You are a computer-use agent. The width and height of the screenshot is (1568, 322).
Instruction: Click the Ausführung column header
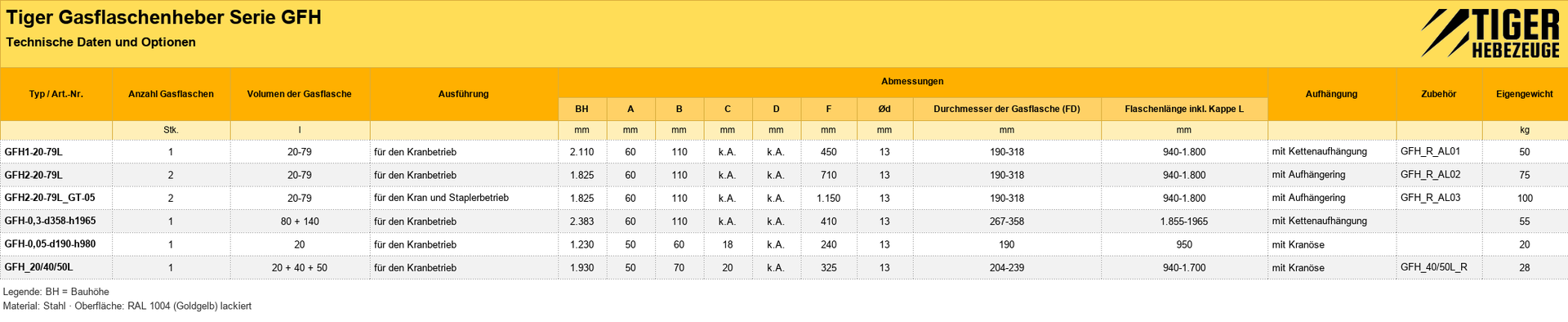pos(463,94)
